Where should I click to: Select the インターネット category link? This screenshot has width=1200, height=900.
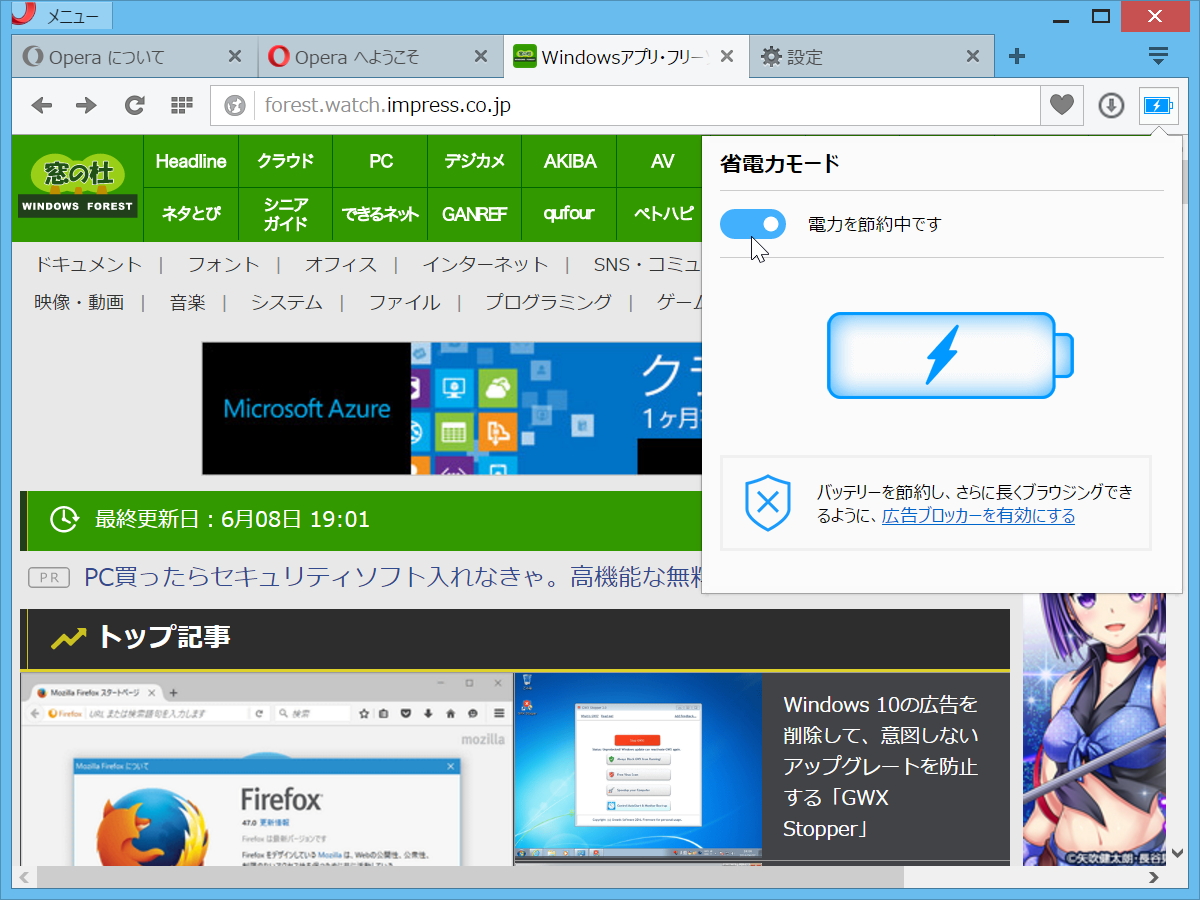[x=485, y=264]
